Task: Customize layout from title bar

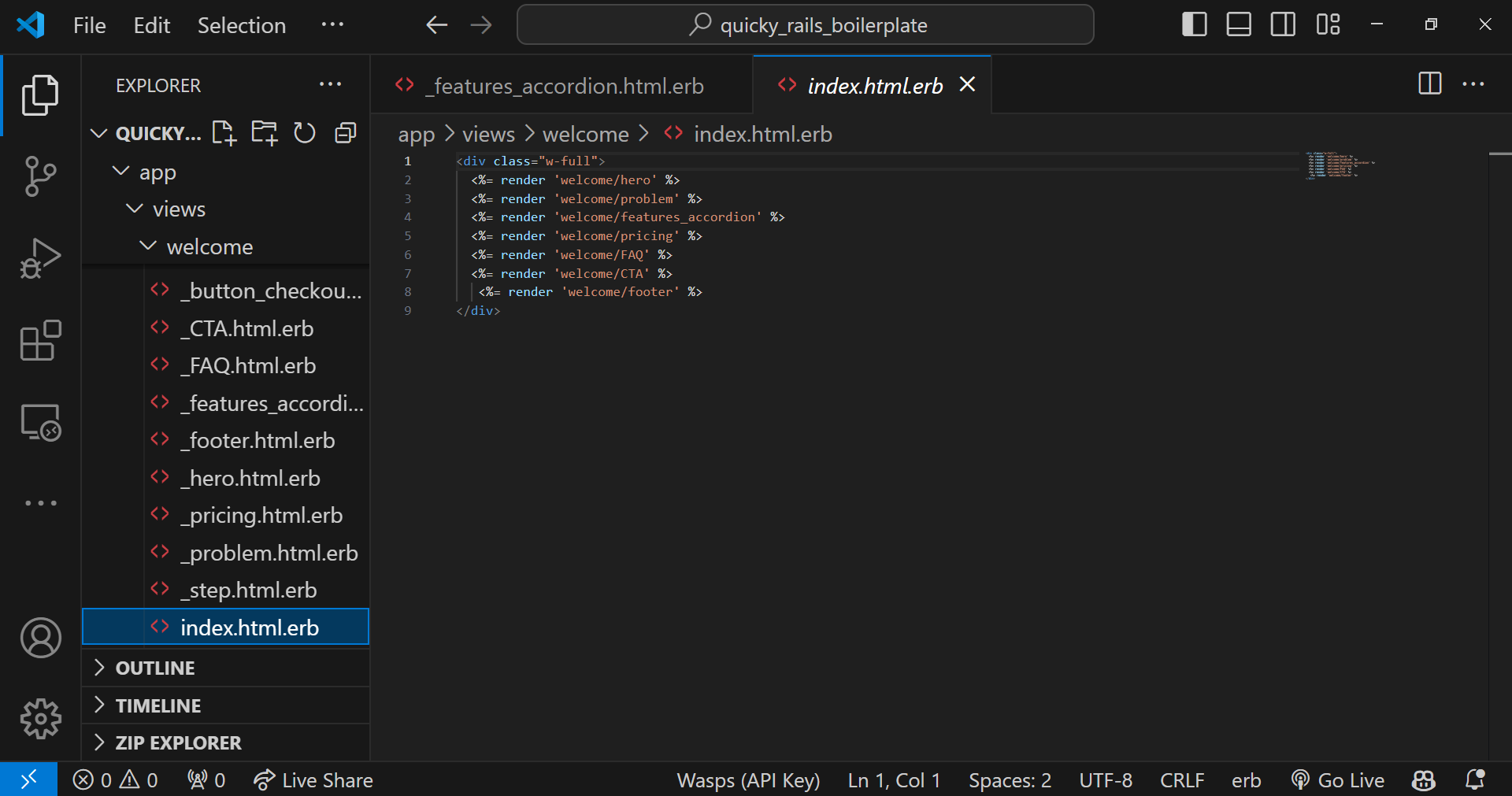Action: pyautogui.click(x=1328, y=24)
